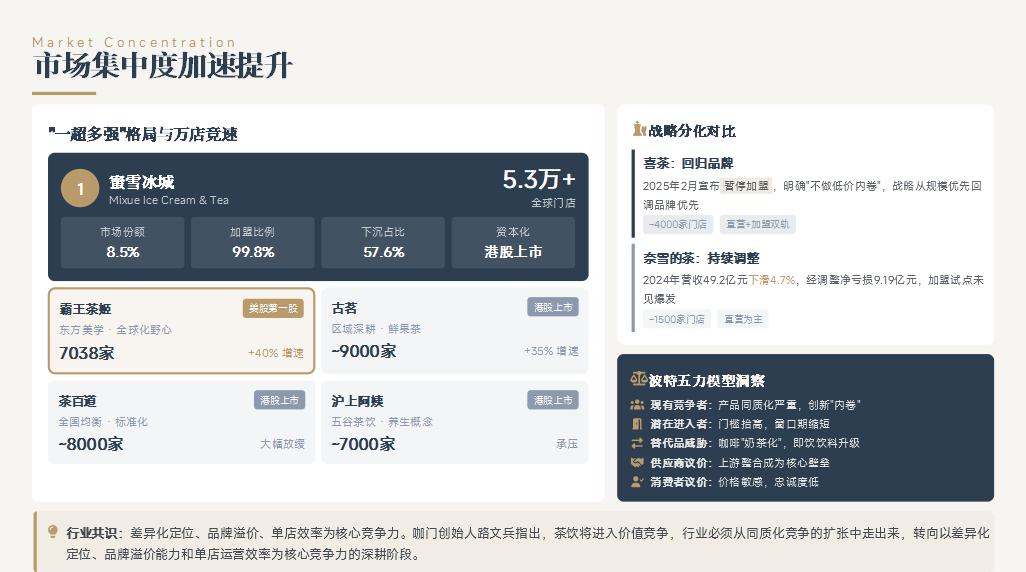Click the 区域深耕 · 鲜果茶 tagline
This screenshot has height=572, width=1026.
coord(376,329)
